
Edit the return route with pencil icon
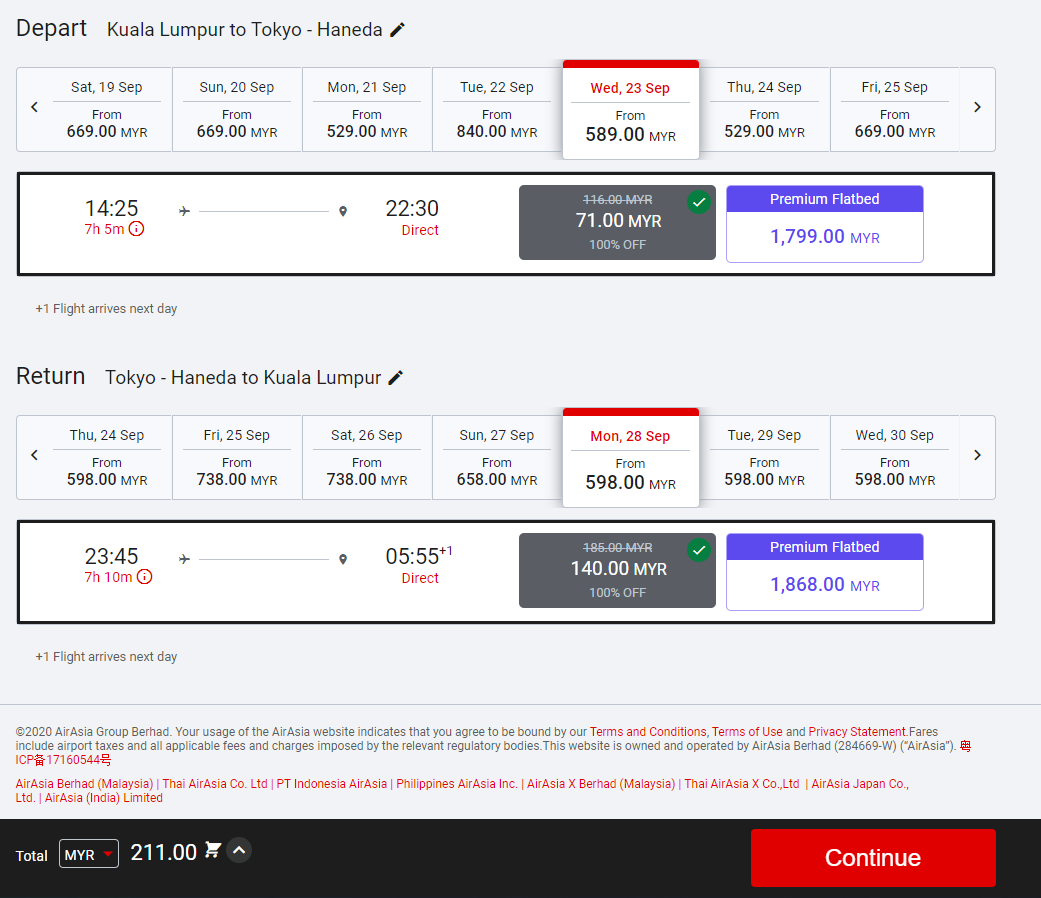click(396, 378)
